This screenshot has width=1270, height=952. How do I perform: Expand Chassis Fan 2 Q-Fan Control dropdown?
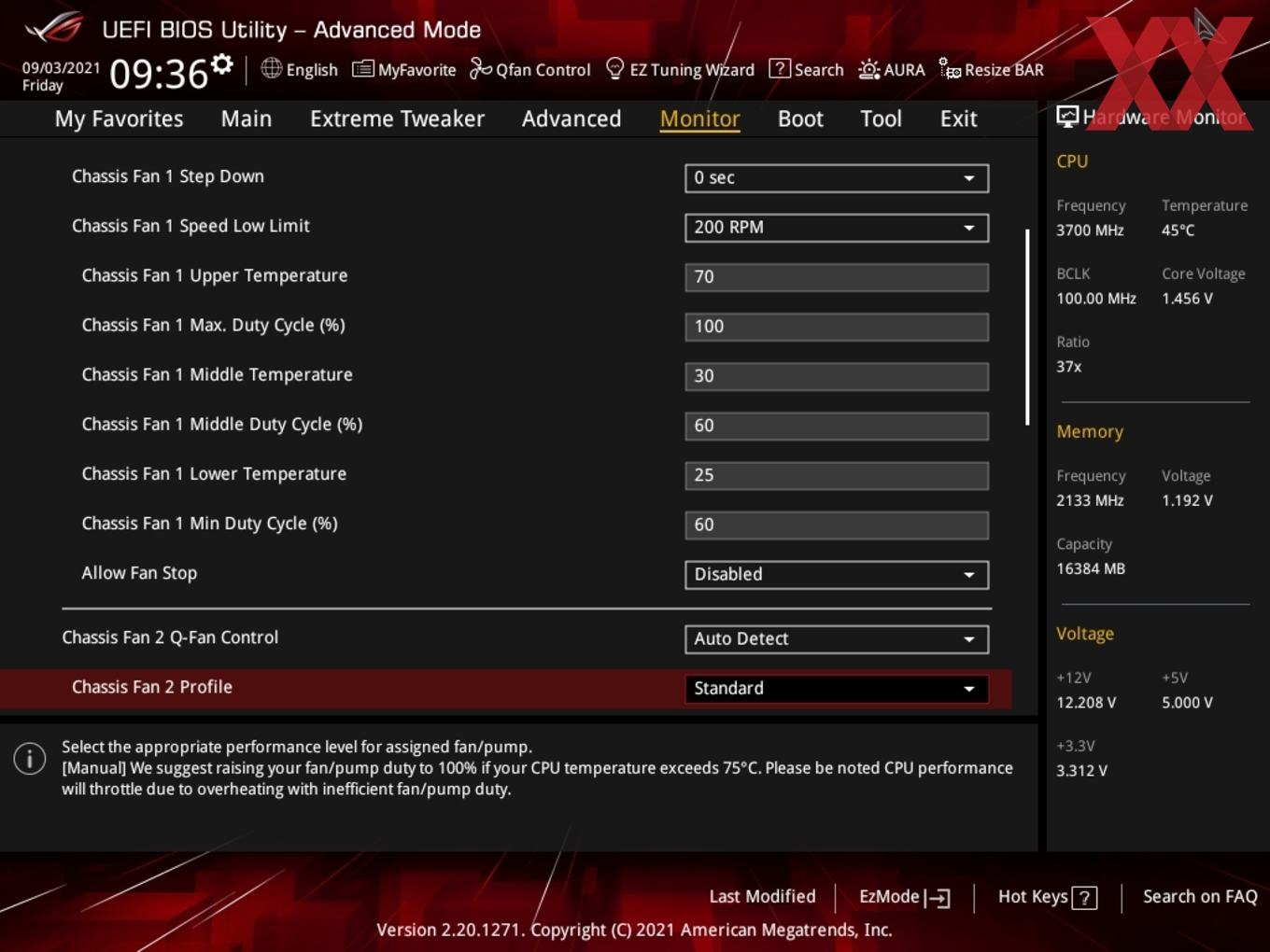pyautogui.click(x=837, y=638)
